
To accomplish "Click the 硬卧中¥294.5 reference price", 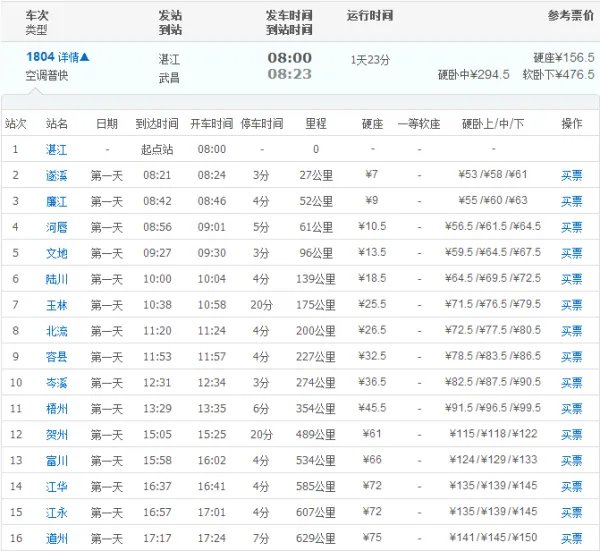I will coord(473,74).
